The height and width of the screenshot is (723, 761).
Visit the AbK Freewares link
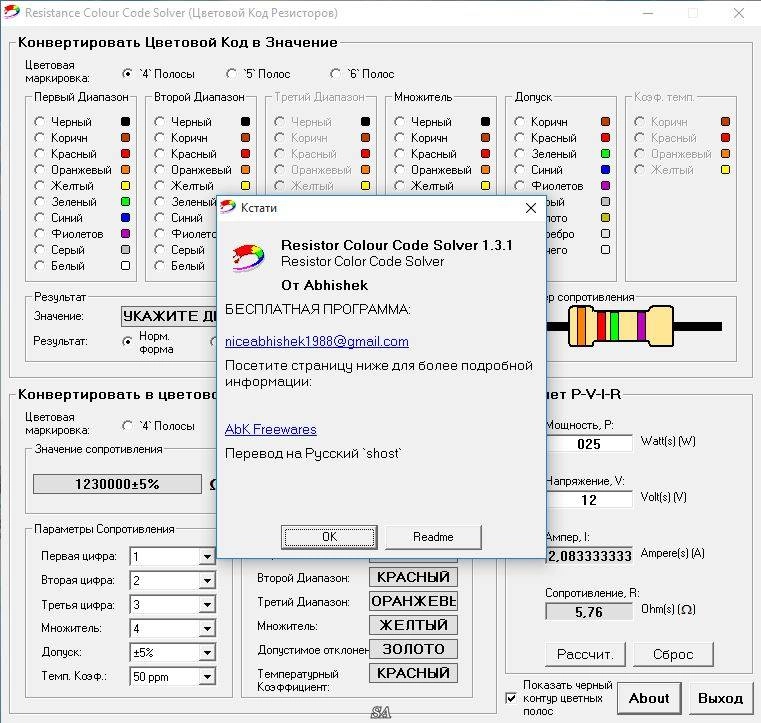point(271,429)
